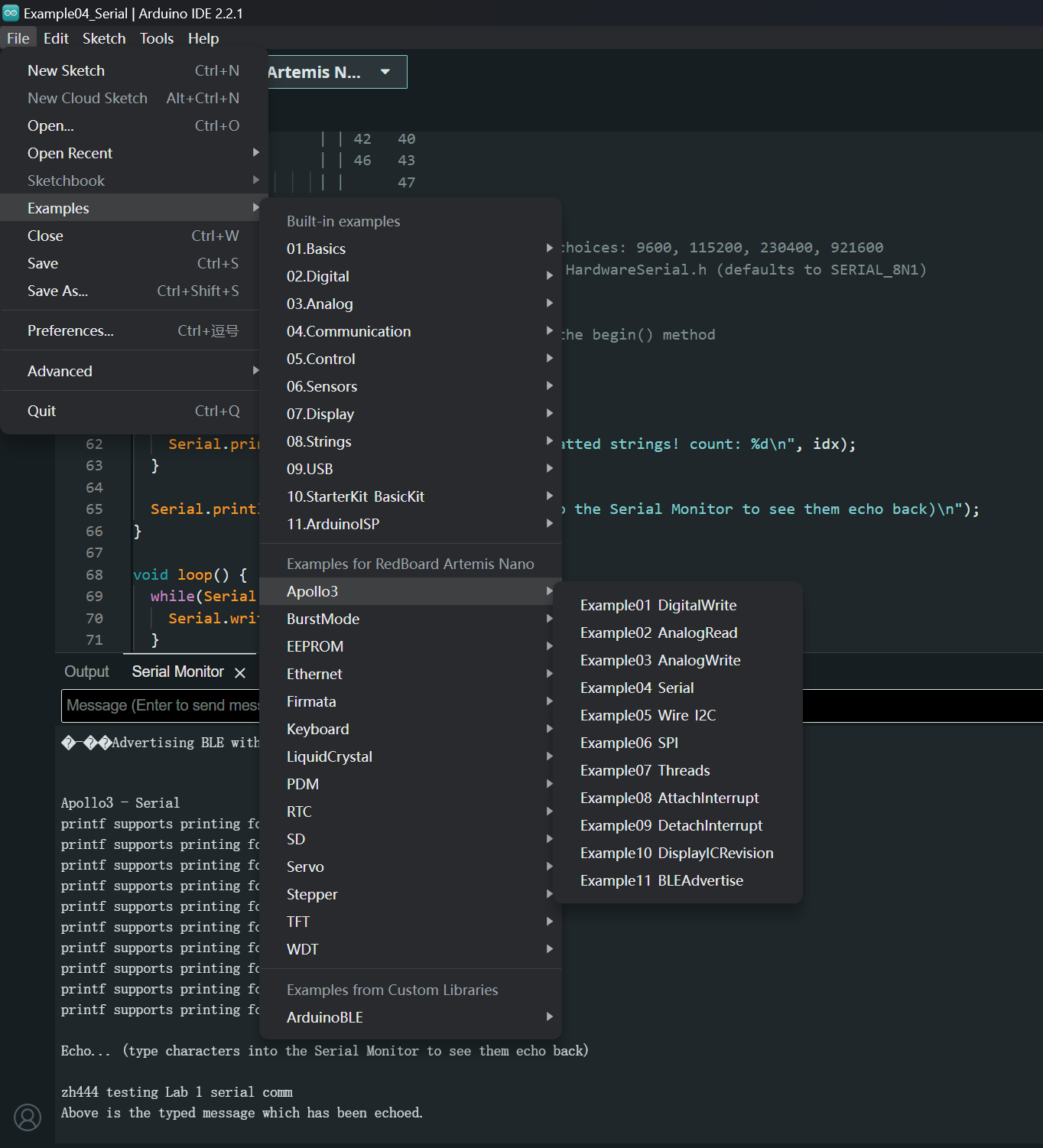Expand 10.StarterKit BasicKit examples
1043x1148 pixels.
[411, 496]
